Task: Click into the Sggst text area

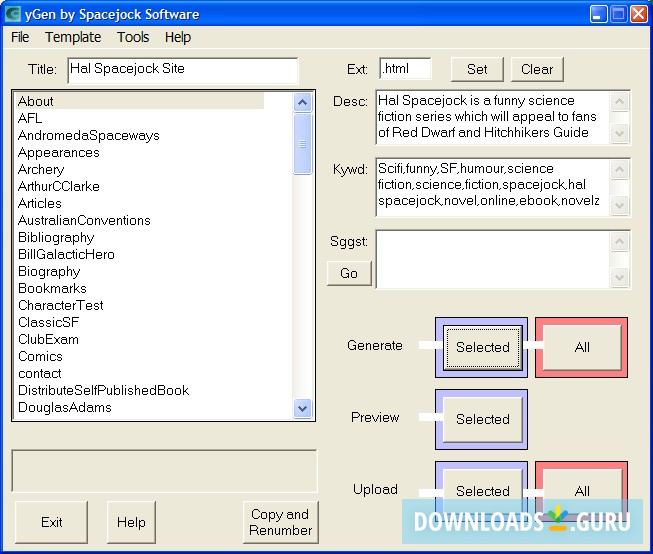Action: coord(493,259)
